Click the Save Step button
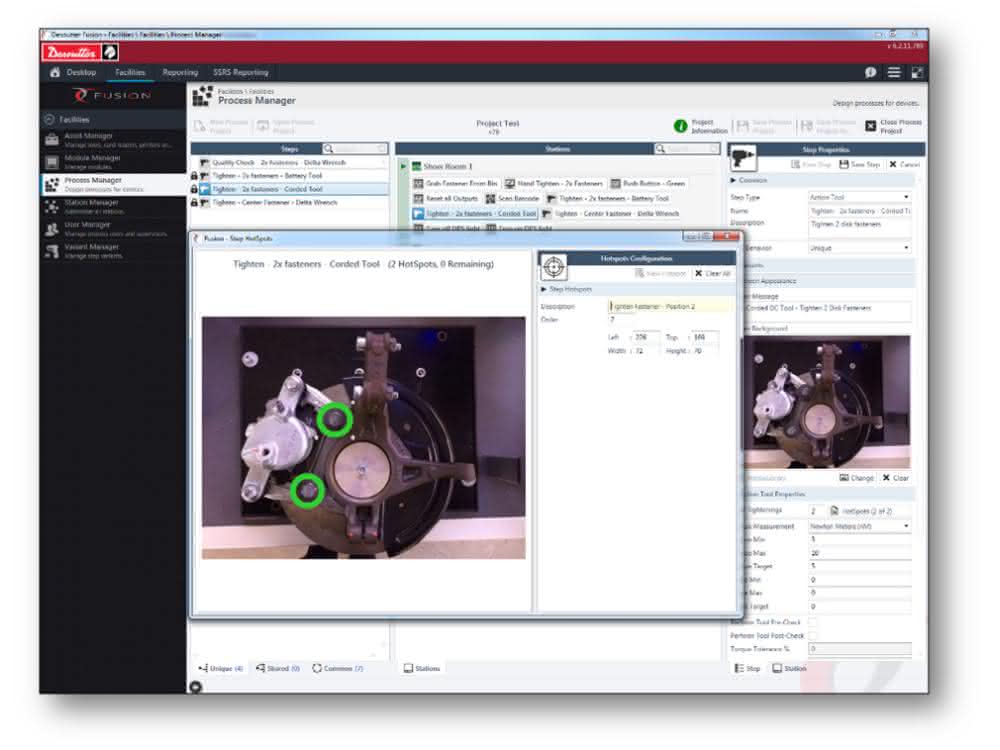Image resolution: width=1000 pixels, height=750 pixels. coord(859,165)
